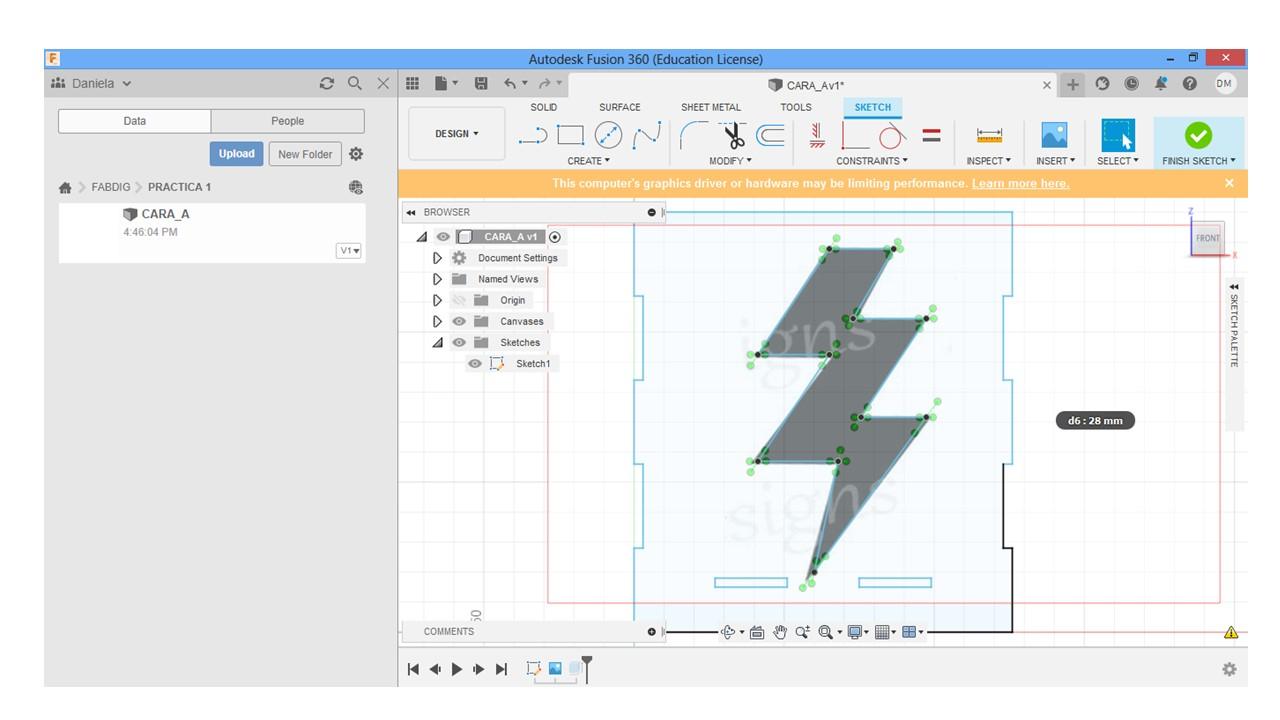
Task: Click the Insert image icon
Action: click(x=1054, y=135)
